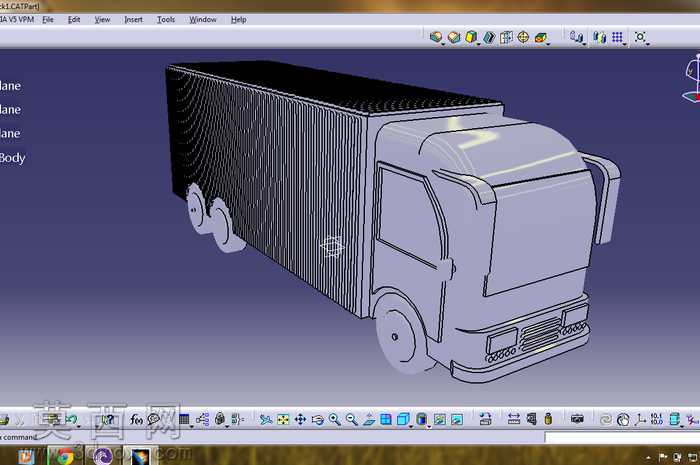
Task: Expand dropdown arrow beside Isometric View cube
Action: 411,427
